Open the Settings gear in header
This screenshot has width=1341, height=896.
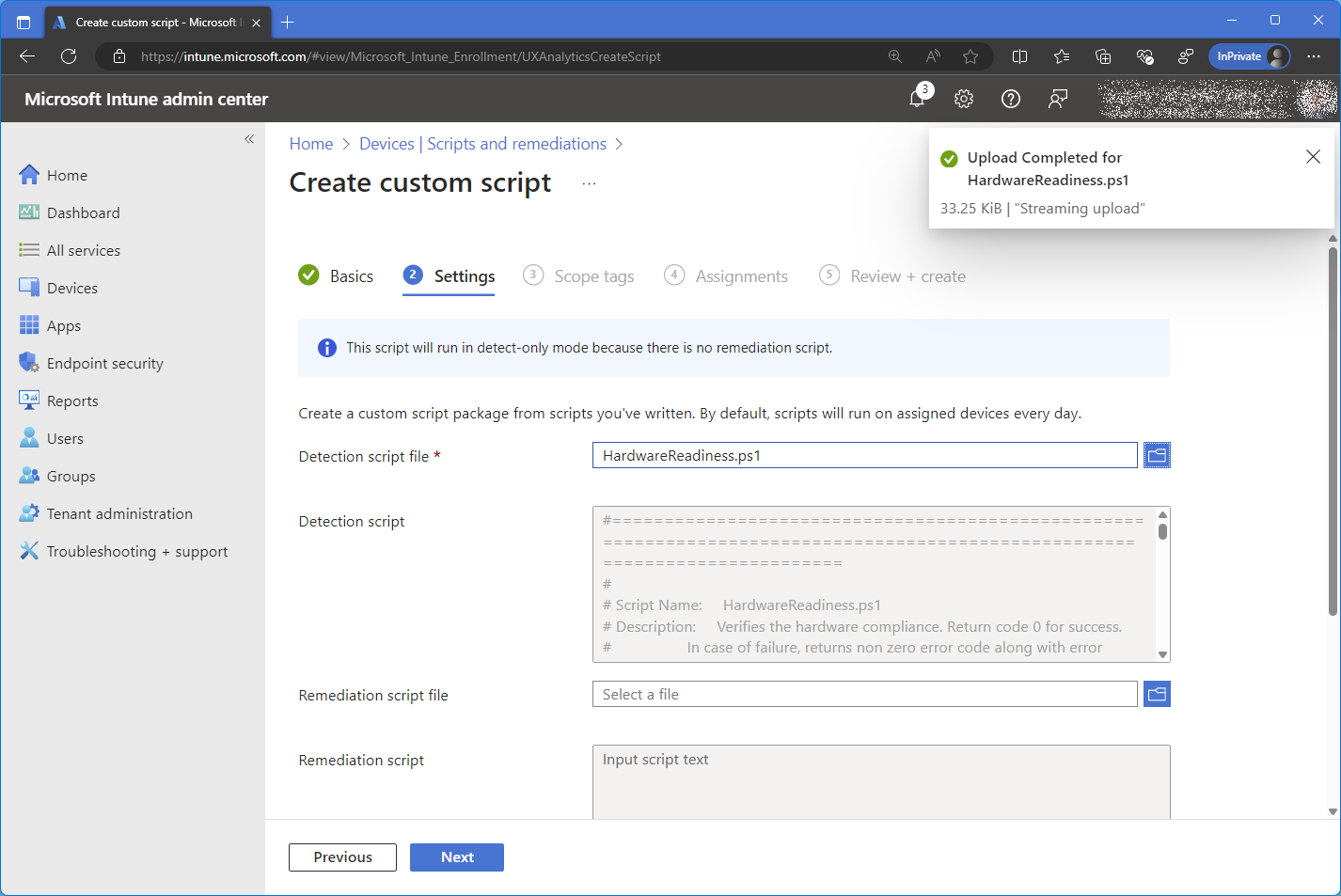pyautogui.click(x=964, y=99)
